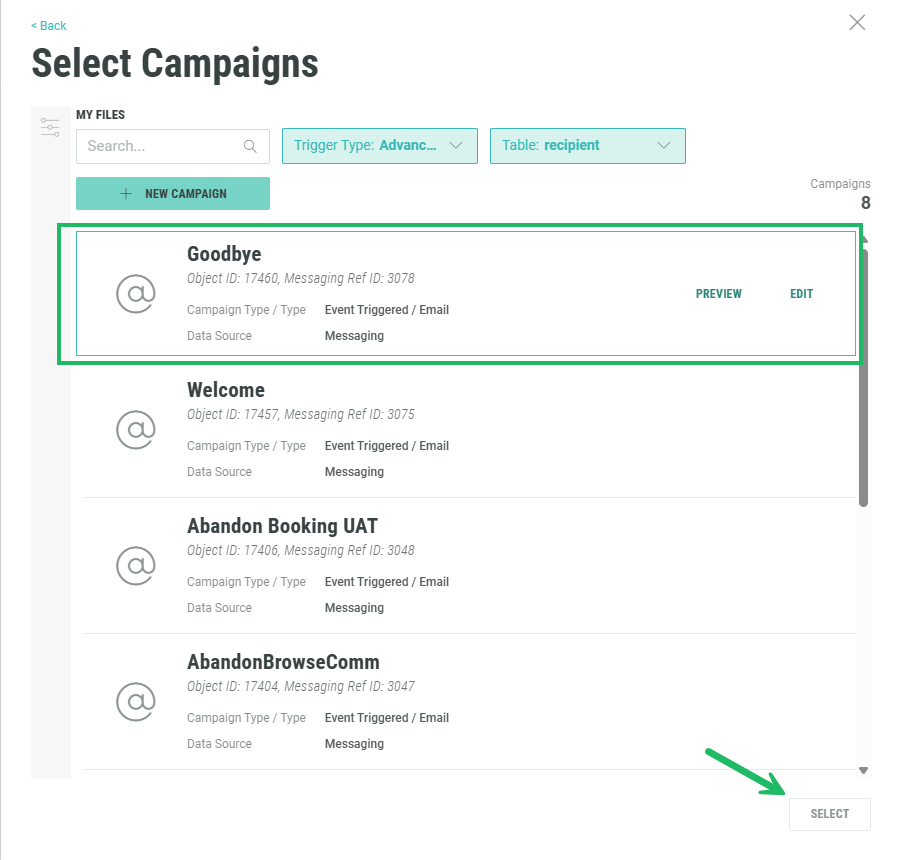Select the Welcome campaign title
This screenshot has height=860, width=899.
pos(226,390)
